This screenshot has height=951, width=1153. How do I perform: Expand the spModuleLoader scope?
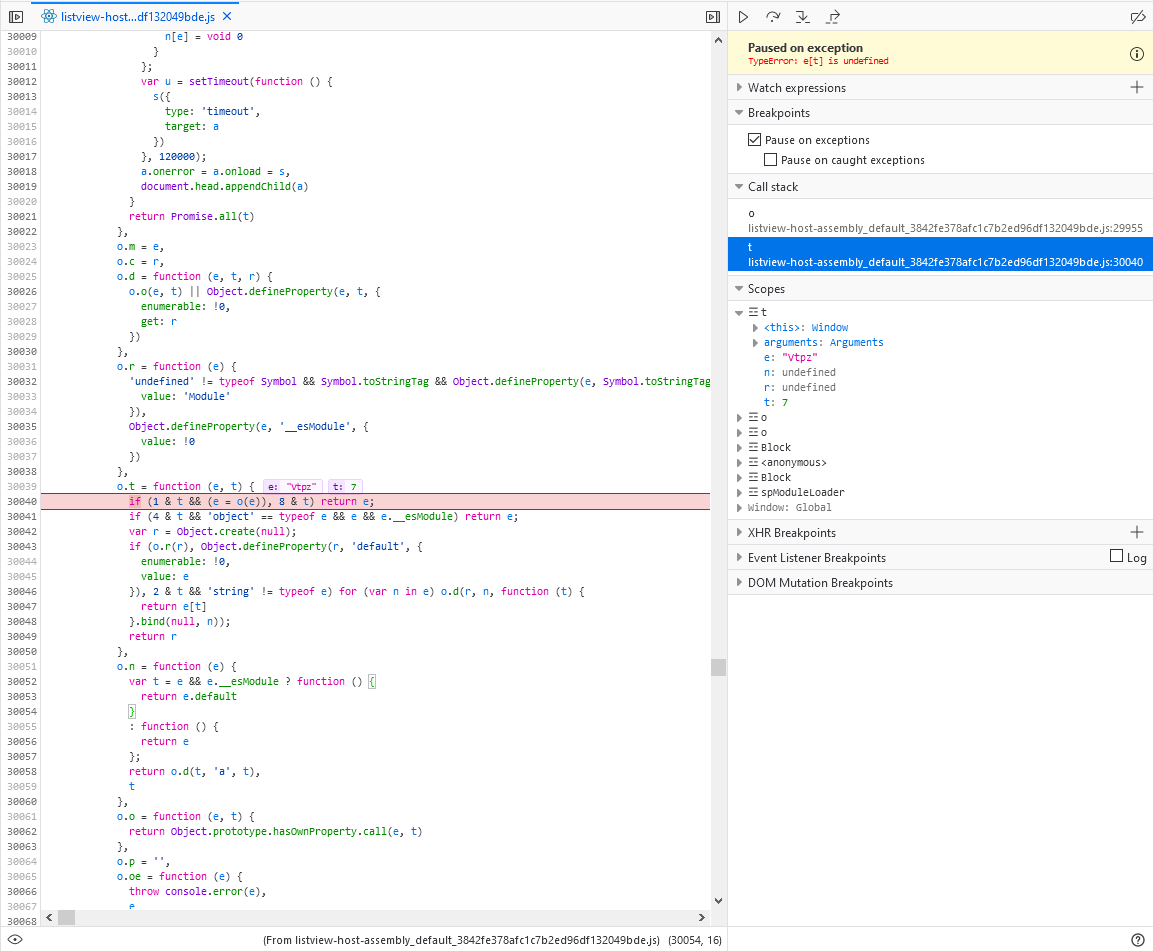coord(739,492)
